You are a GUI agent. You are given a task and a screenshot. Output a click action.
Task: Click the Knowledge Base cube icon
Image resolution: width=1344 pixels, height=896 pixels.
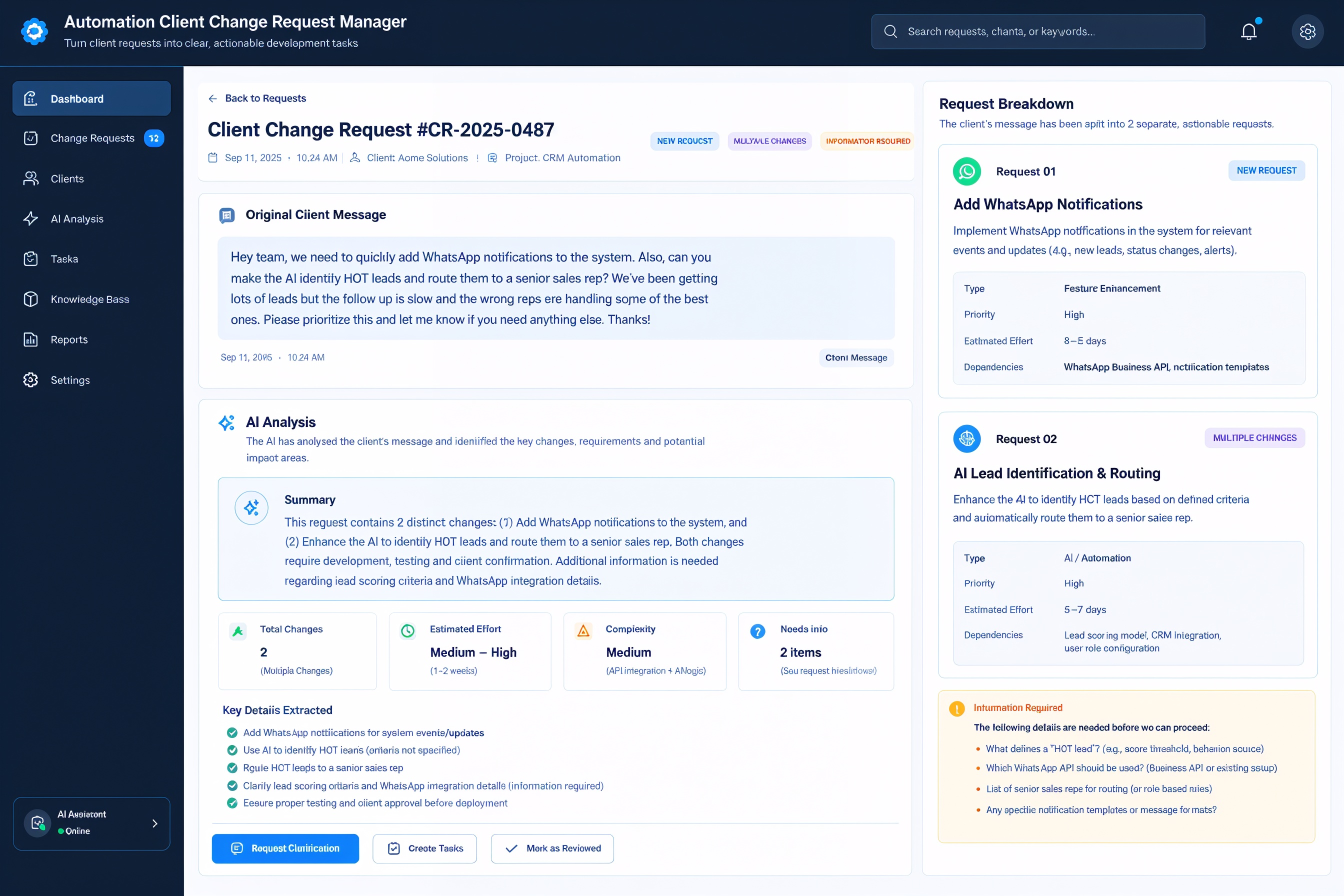coord(31,299)
